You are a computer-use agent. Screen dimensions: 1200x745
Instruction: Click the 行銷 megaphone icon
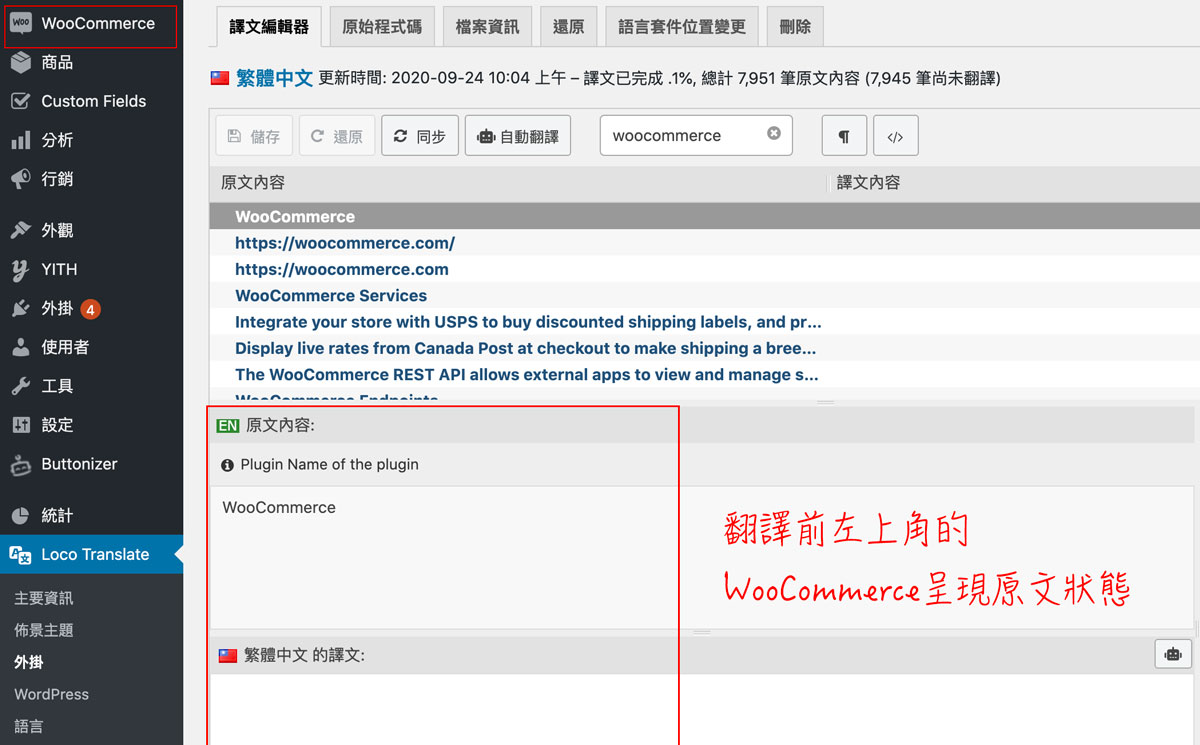pos(20,179)
